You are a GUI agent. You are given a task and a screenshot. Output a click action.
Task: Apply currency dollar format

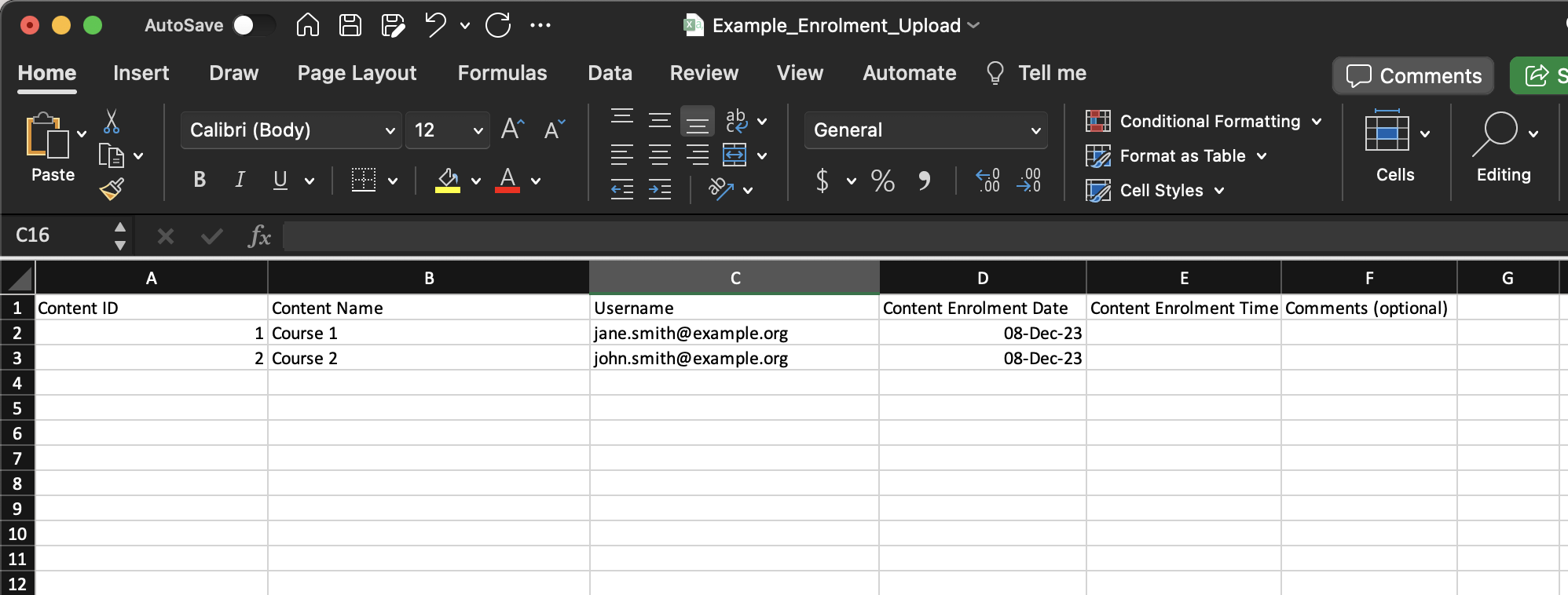[x=822, y=181]
